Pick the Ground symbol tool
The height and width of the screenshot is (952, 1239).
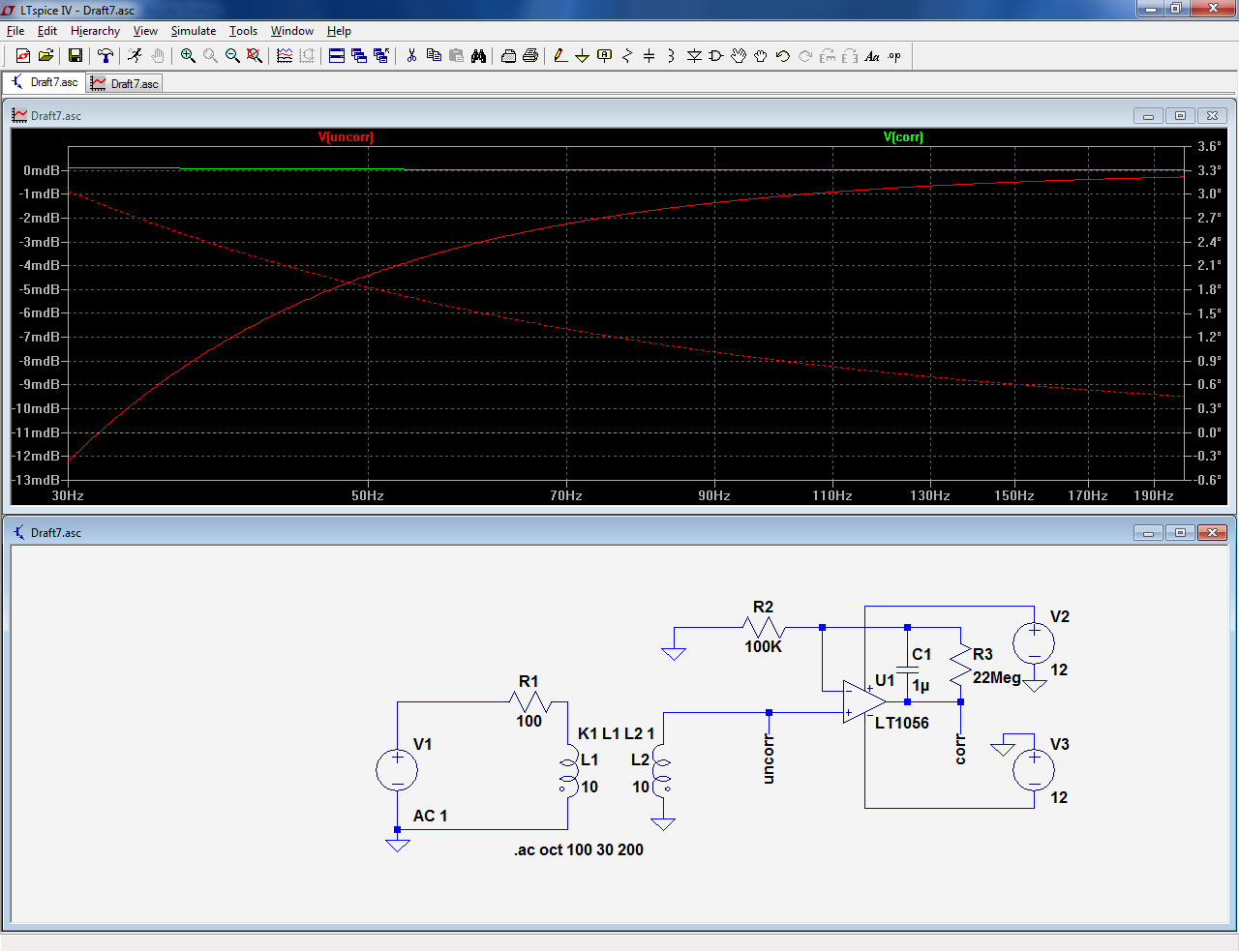(x=582, y=56)
